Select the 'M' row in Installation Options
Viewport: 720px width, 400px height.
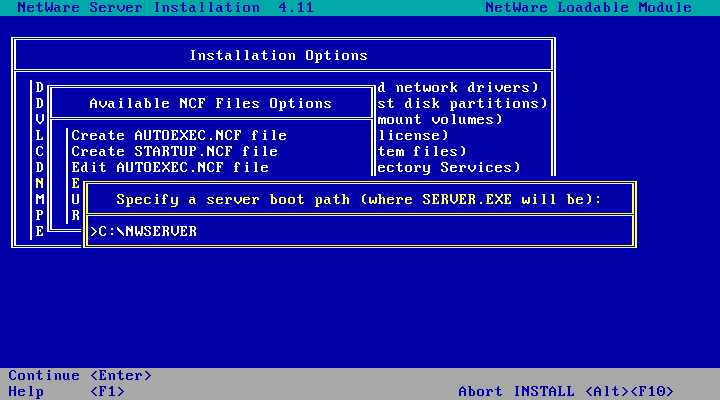[x=39, y=199]
